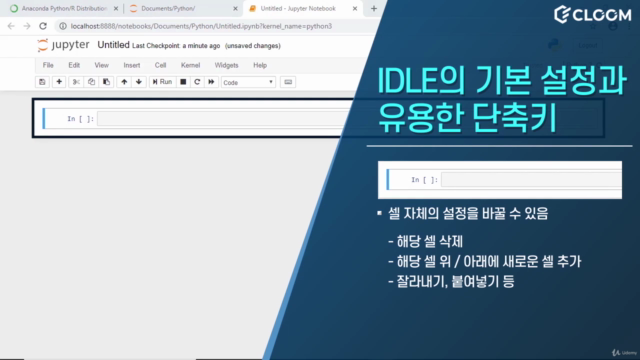This screenshot has height=360, width=640.
Task: Click inside the empty code cell input
Action: pyautogui.click(x=222, y=119)
